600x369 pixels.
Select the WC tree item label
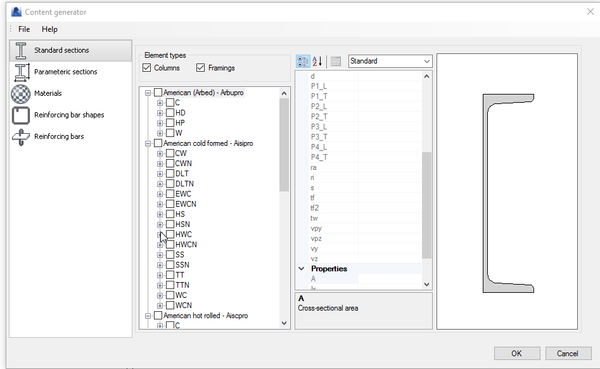tap(181, 295)
